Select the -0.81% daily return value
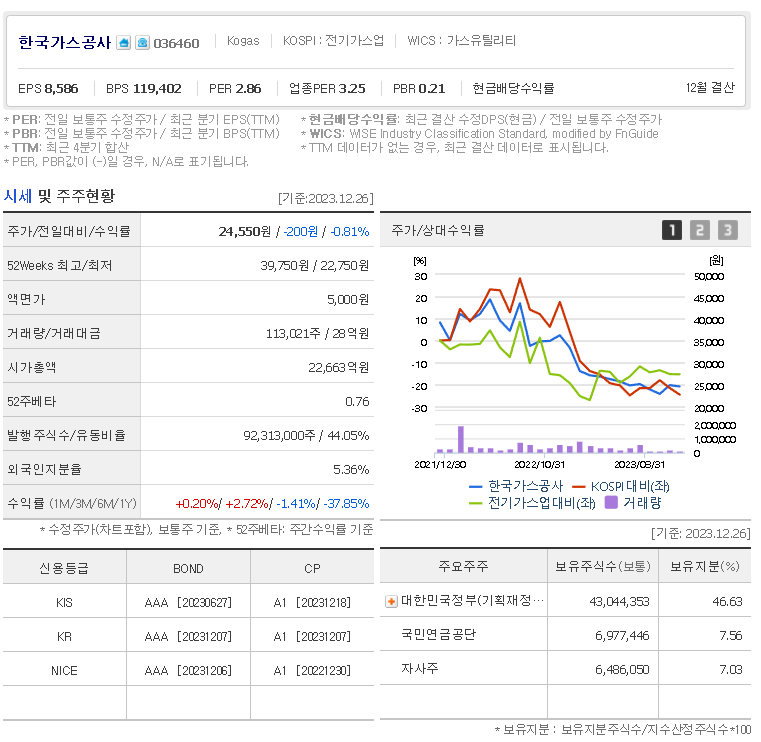Viewport: 761px width, 742px height. [350, 231]
